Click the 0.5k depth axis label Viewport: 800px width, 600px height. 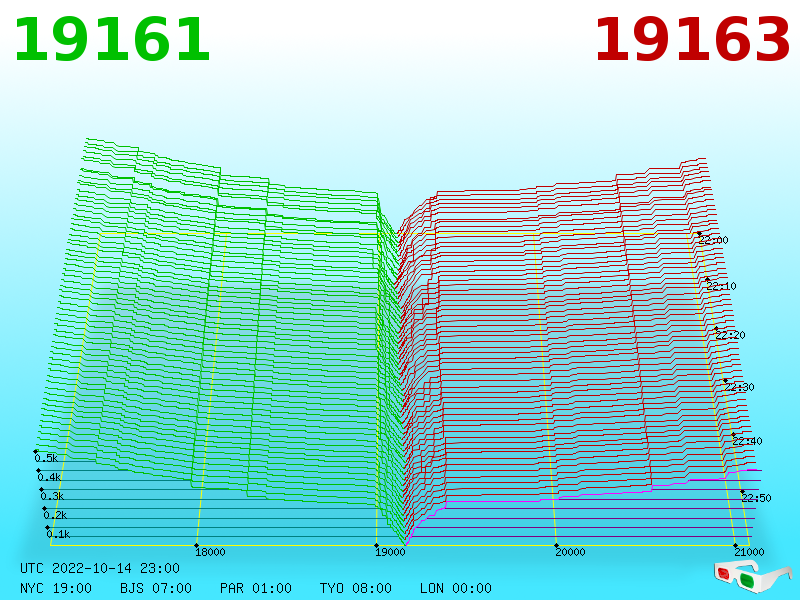pyautogui.click(x=46, y=458)
